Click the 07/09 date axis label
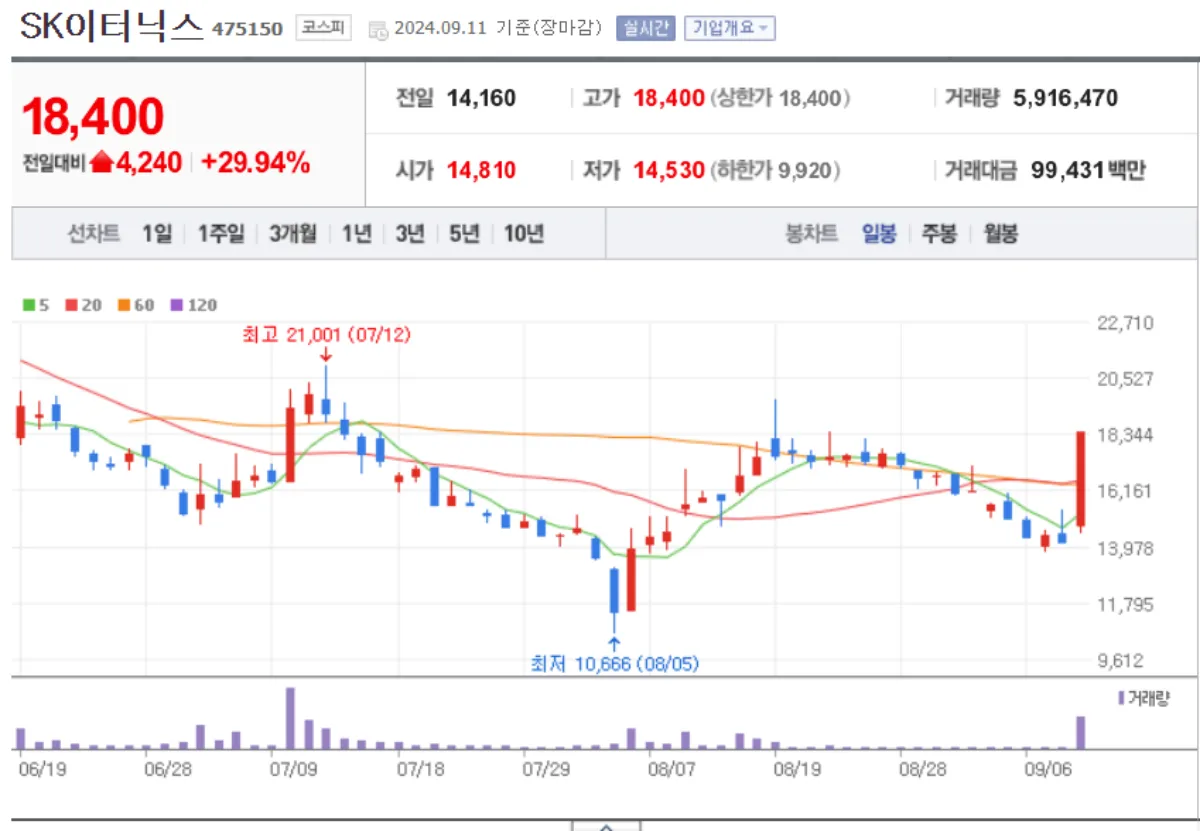The image size is (1200, 831). click(x=293, y=770)
